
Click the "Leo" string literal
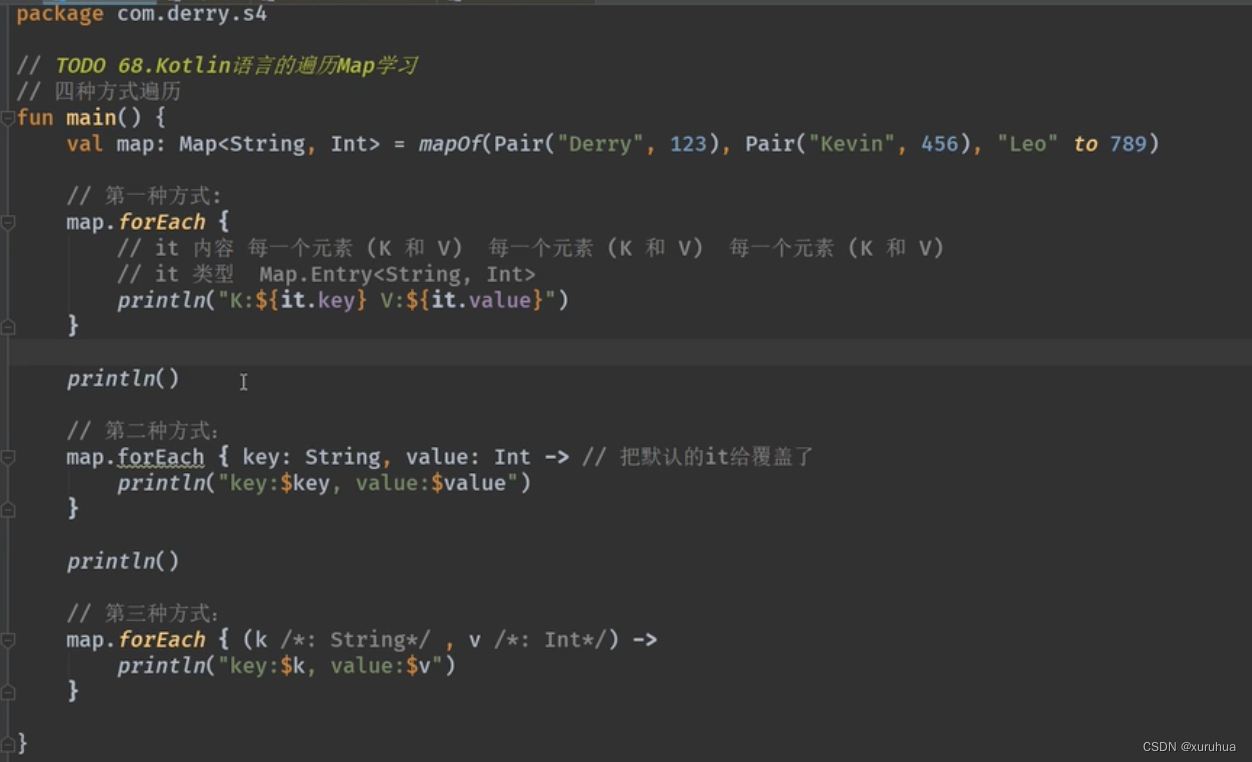coord(1028,144)
